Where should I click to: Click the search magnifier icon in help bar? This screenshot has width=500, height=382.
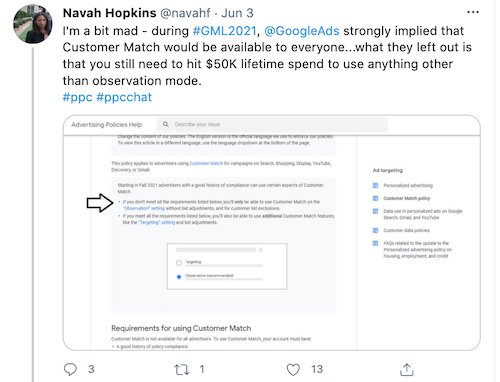click(166, 124)
